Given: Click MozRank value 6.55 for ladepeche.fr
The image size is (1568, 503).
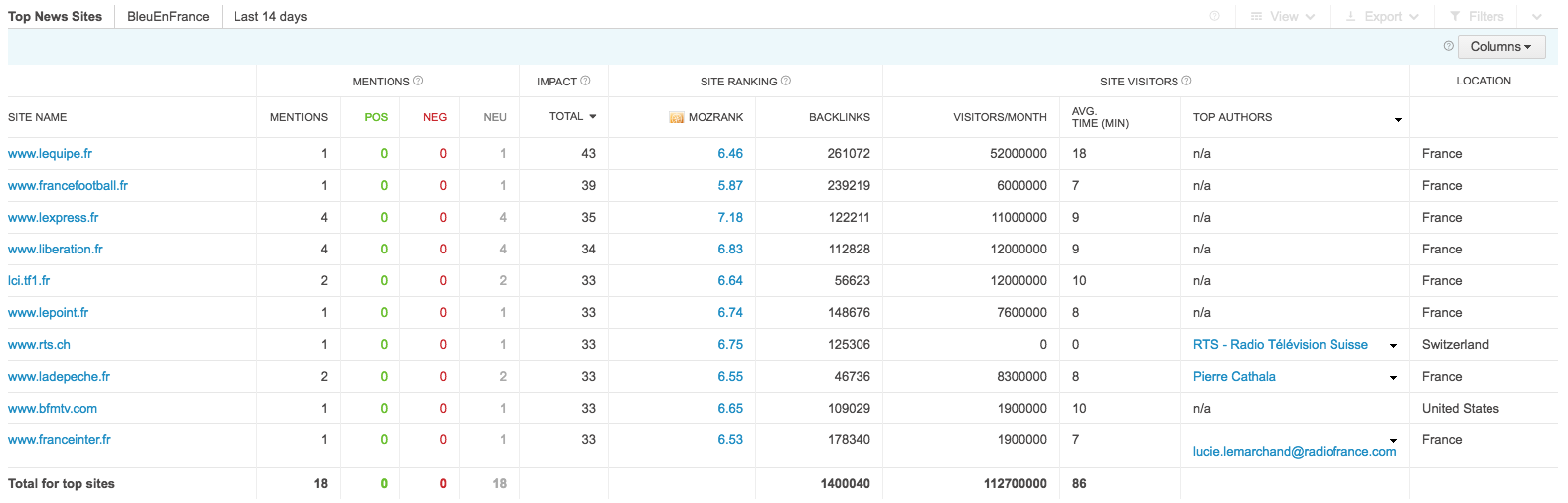Looking at the screenshot, I should pyautogui.click(x=730, y=376).
